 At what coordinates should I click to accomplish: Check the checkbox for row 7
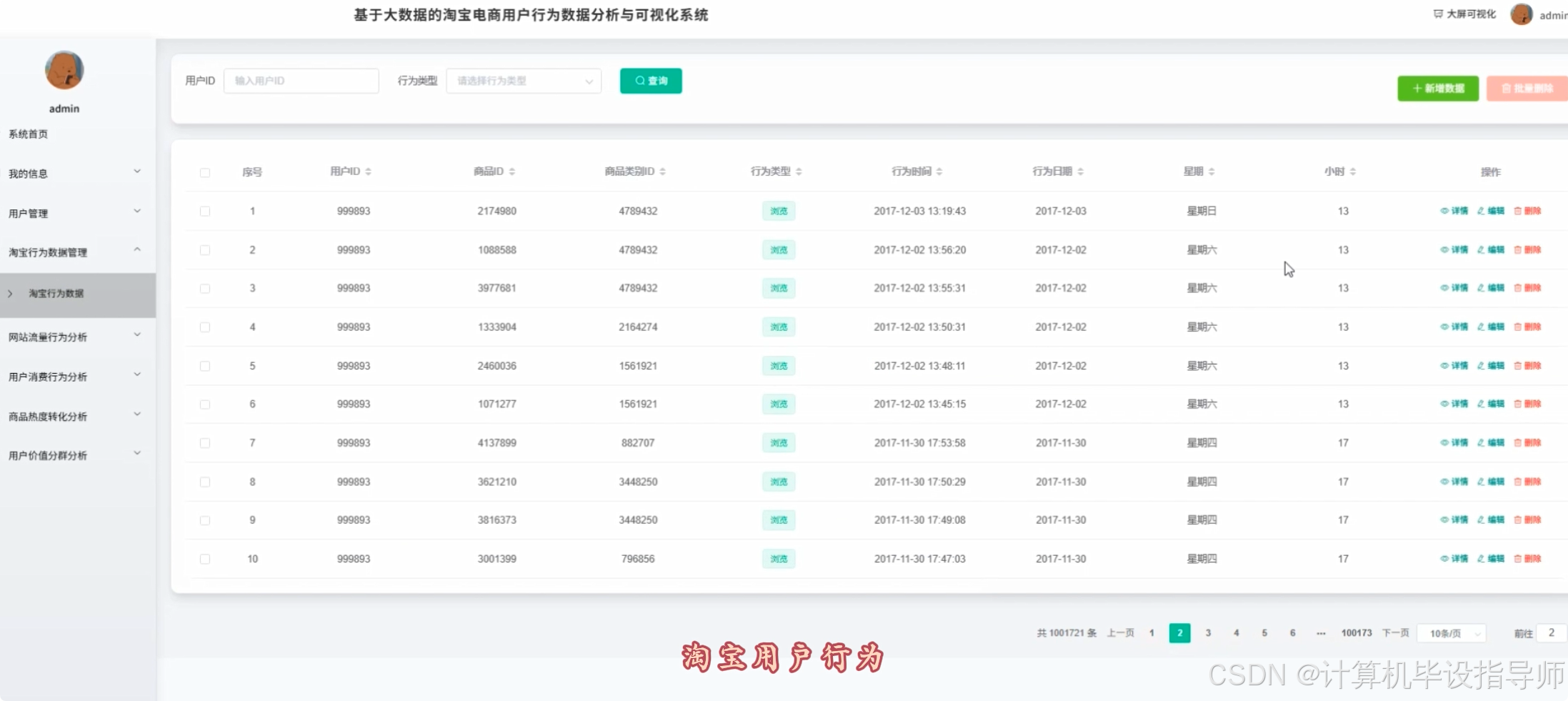point(205,443)
